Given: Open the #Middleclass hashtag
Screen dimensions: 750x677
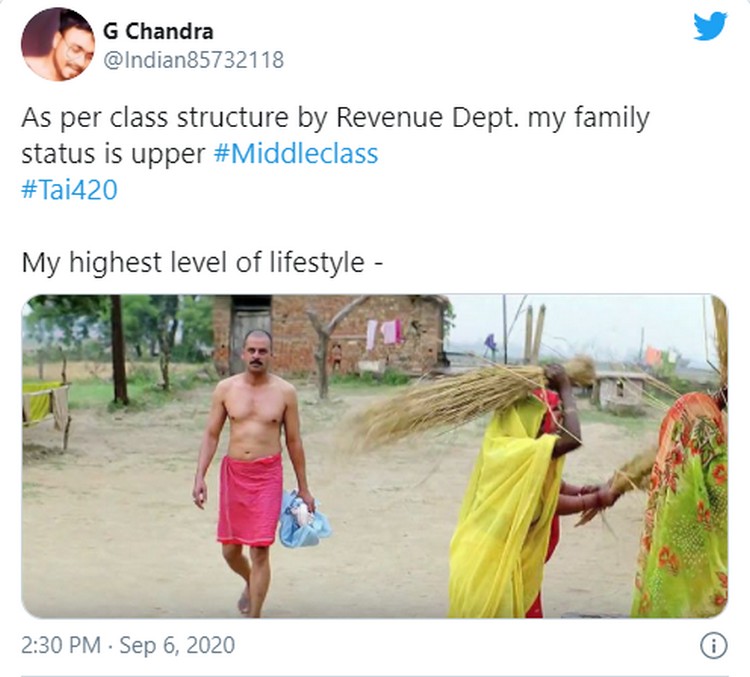Looking at the screenshot, I should tap(295, 154).
